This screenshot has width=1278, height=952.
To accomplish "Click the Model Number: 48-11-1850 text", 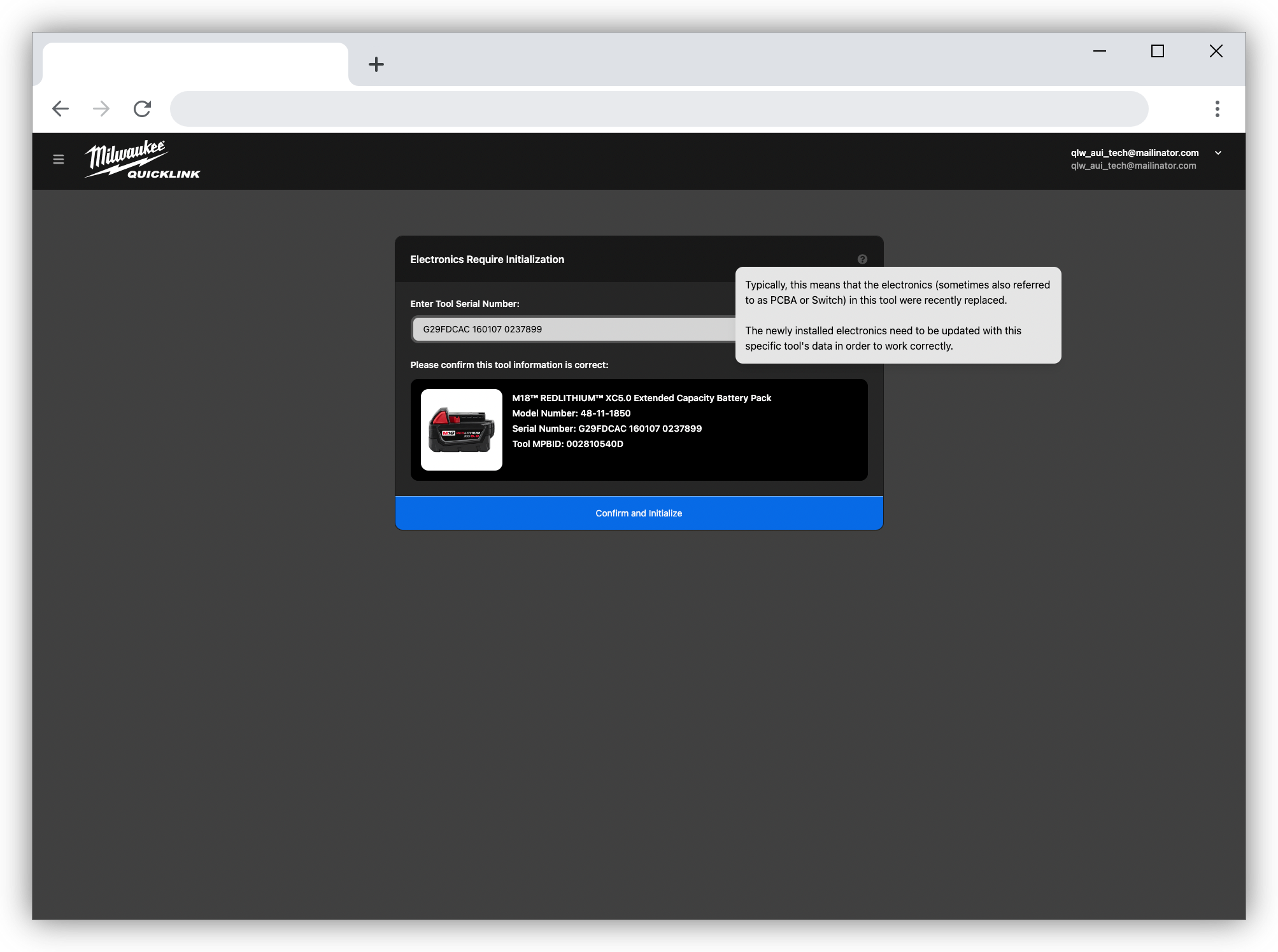I will point(571,413).
